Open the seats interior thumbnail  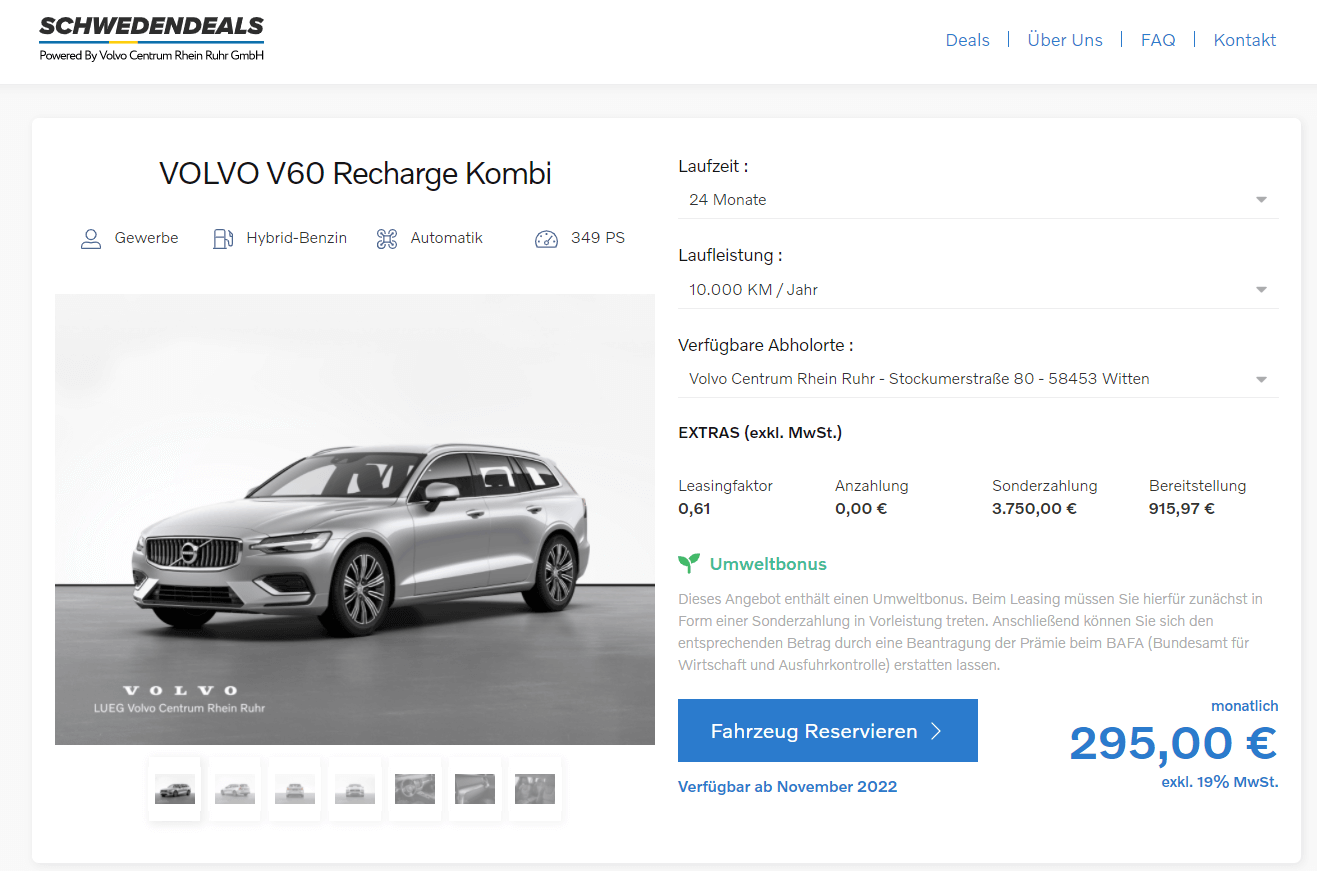[x=535, y=790]
